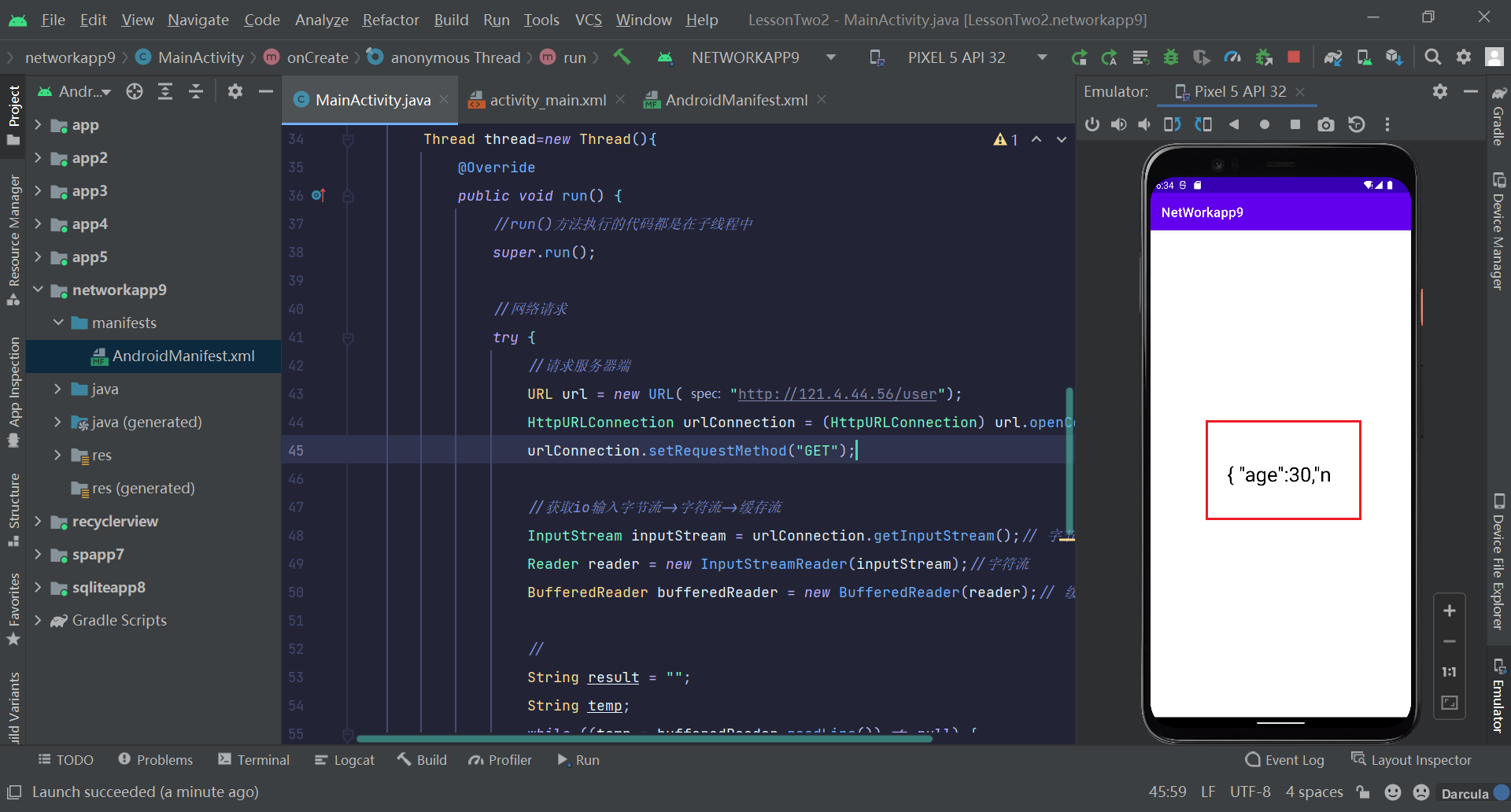
Task: Click the emulator zoom-in control
Action: pyautogui.click(x=1450, y=610)
